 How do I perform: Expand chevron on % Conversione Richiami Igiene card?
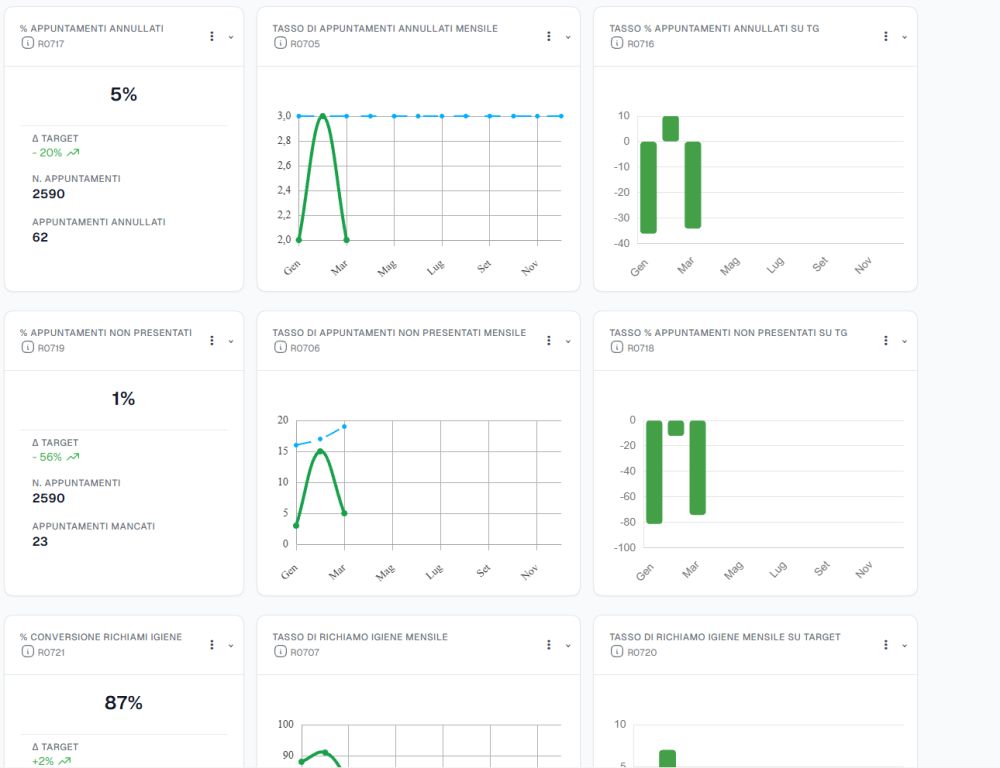click(x=231, y=646)
